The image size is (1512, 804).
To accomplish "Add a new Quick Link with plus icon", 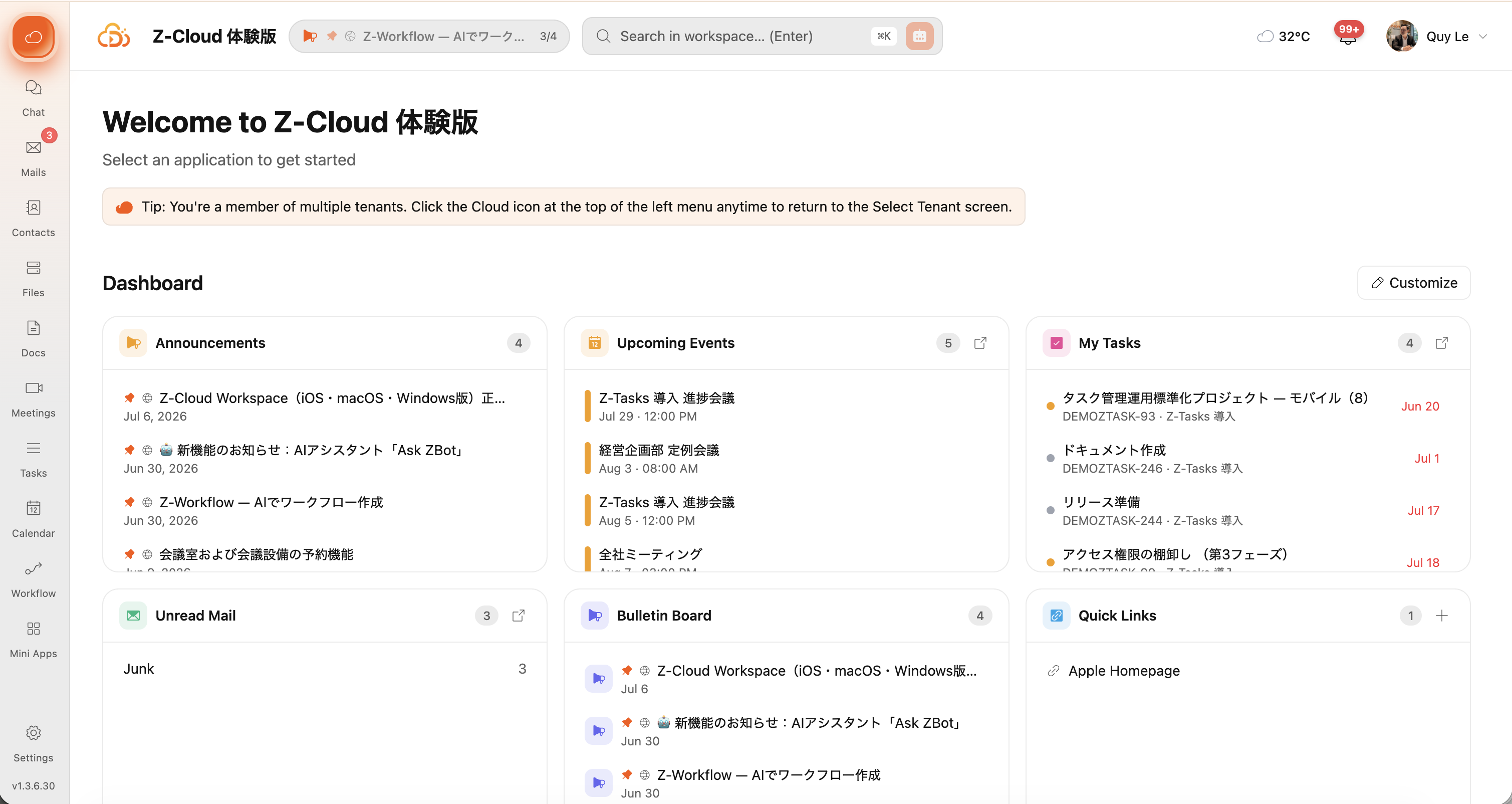I will (1441, 616).
